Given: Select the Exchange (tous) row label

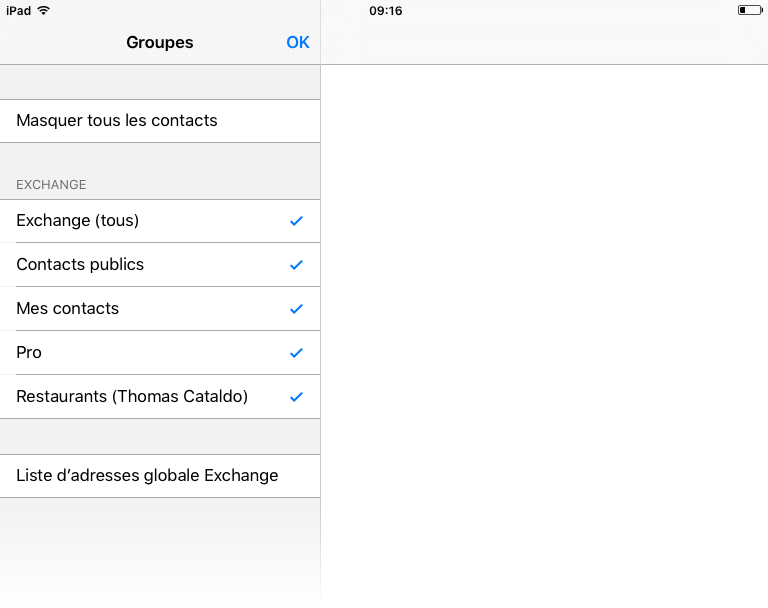Looking at the screenshot, I should tap(77, 220).
